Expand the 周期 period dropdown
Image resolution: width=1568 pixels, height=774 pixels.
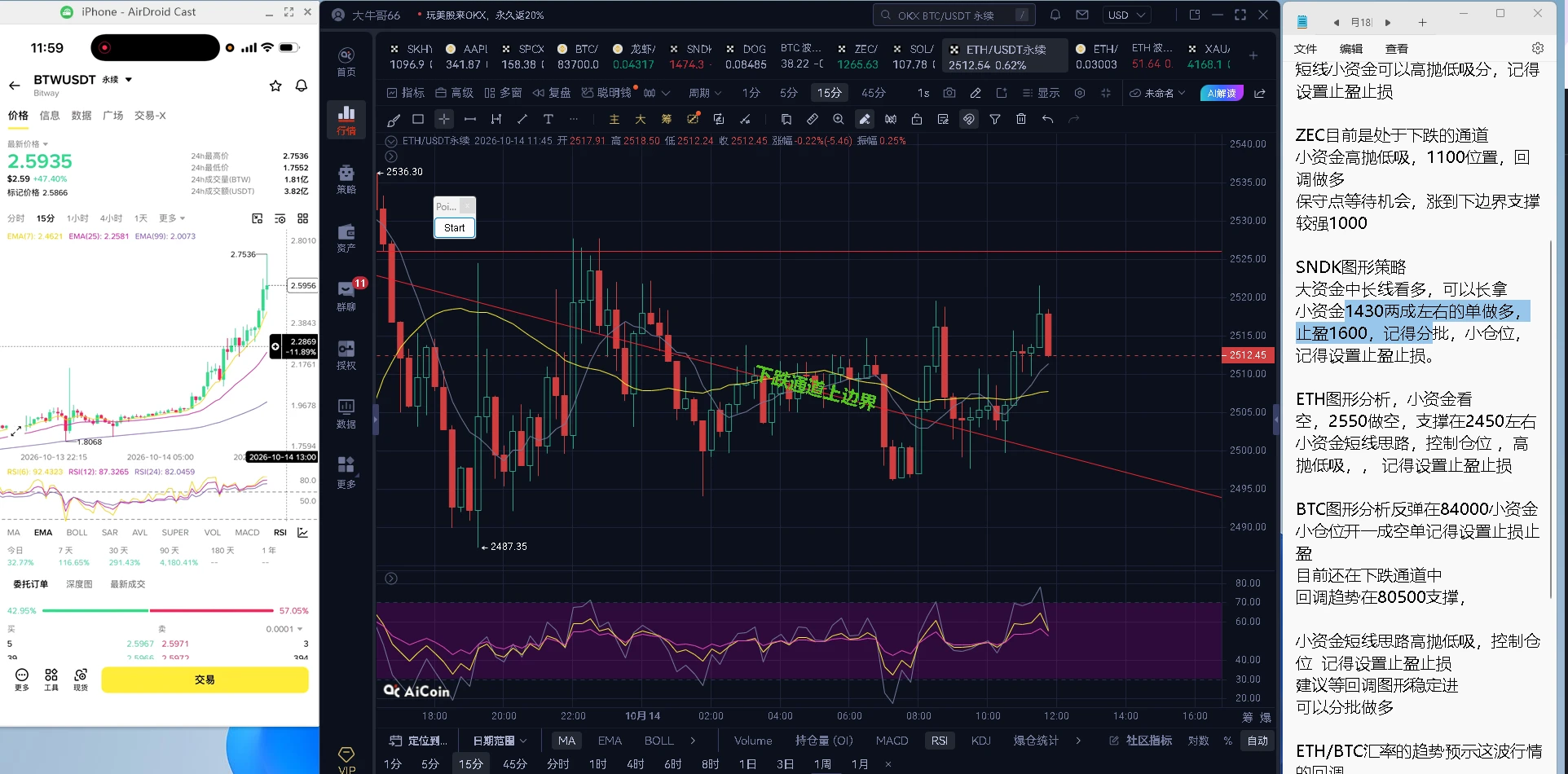[x=705, y=93]
